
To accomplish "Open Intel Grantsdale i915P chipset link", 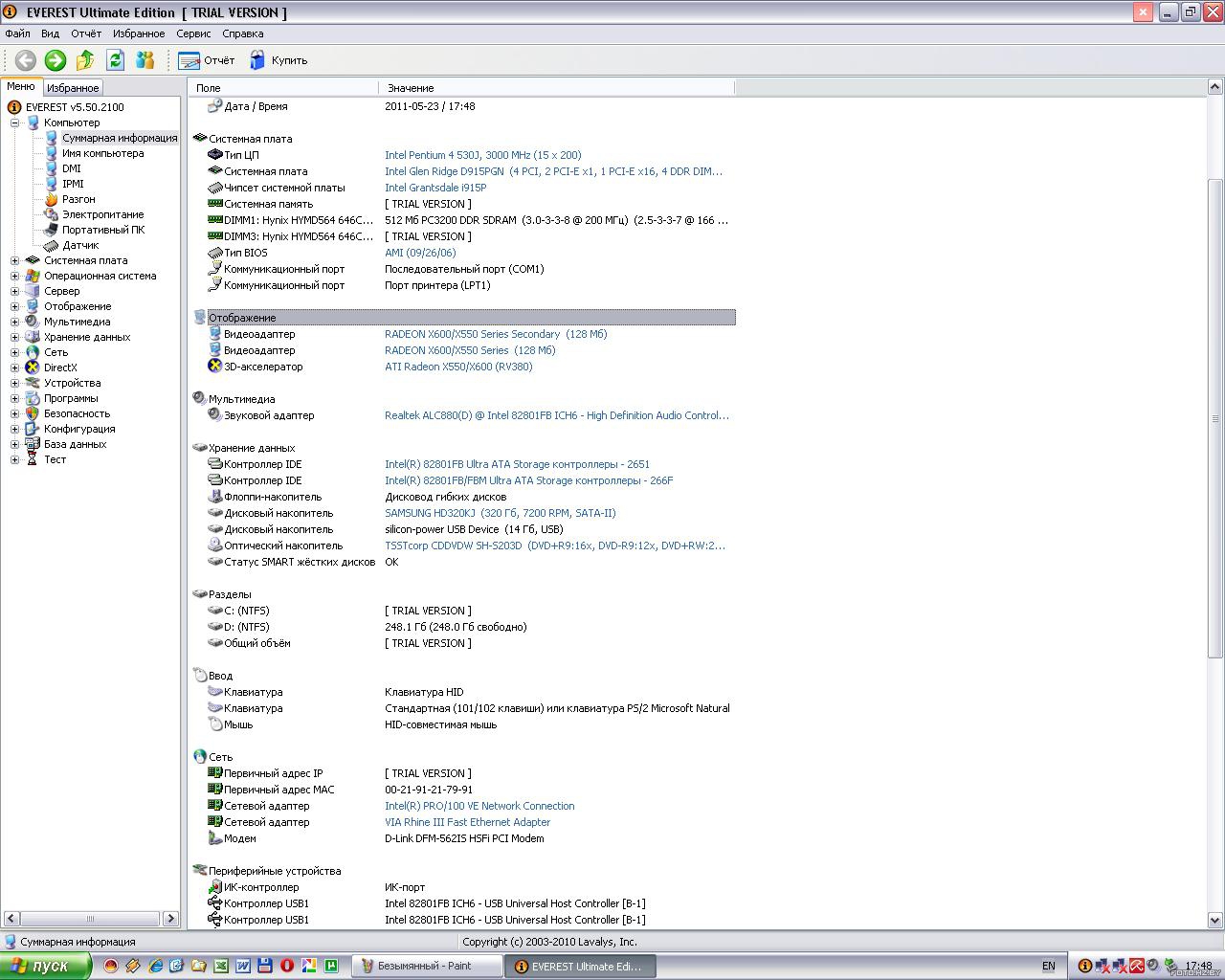I will pos(435,188).
